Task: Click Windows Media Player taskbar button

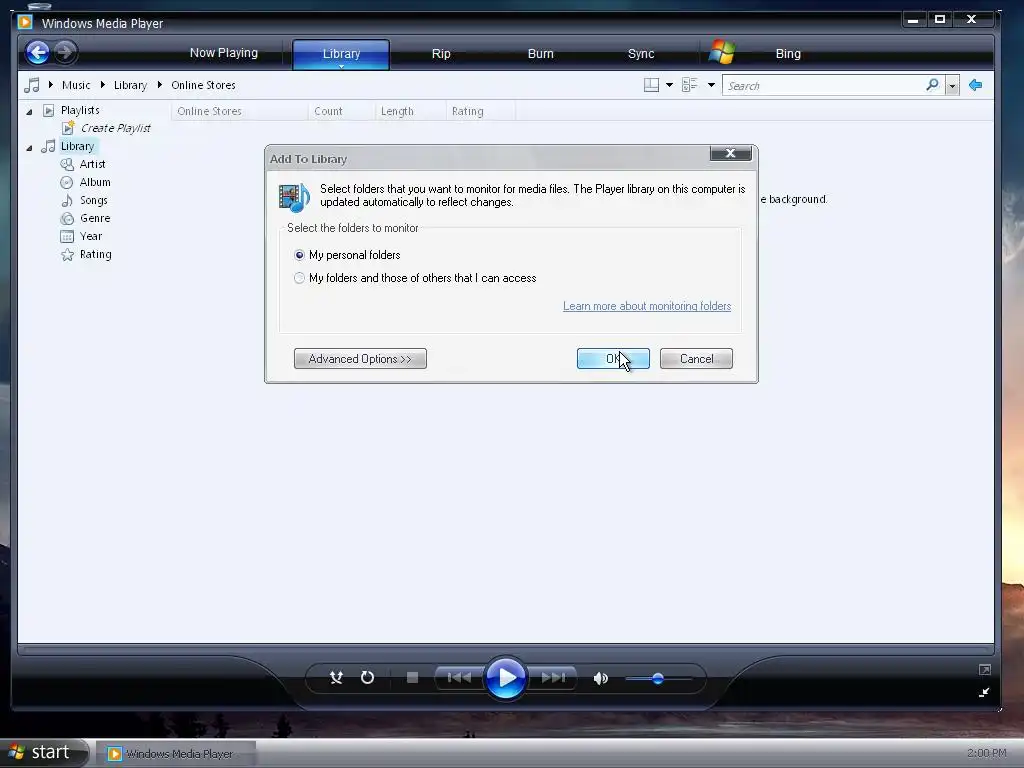Action: coord(175,754)
